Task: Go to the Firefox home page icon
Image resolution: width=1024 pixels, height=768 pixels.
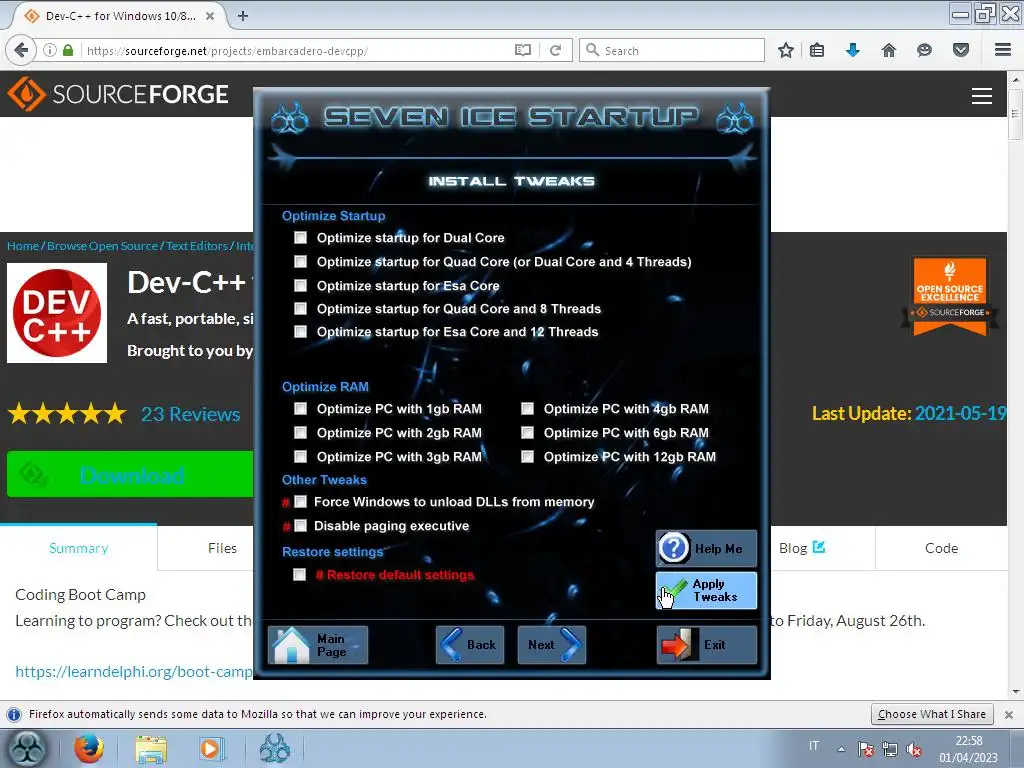Action: [x=889, y=50]
